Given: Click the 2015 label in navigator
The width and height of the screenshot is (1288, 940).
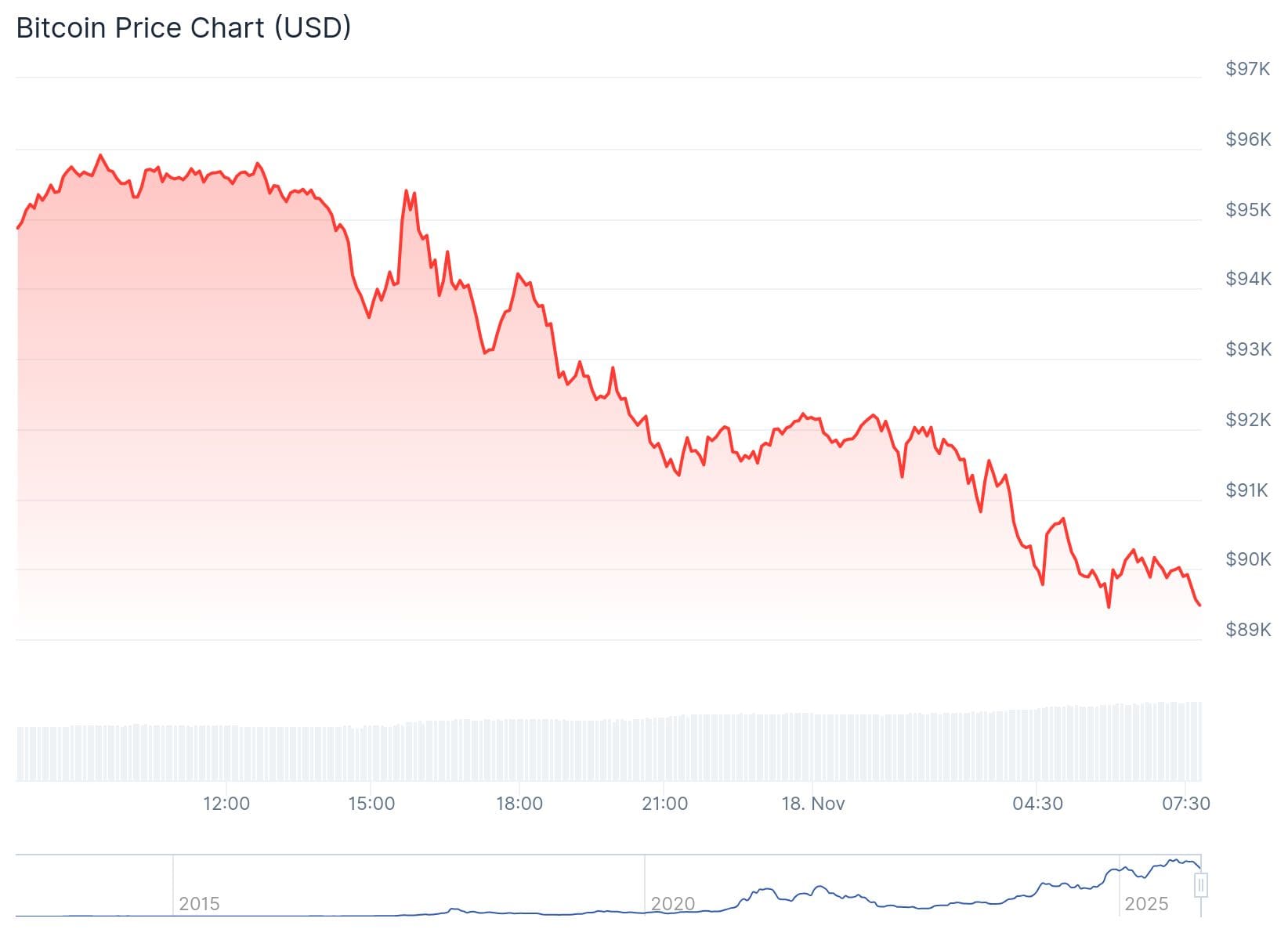Looking at the screenshot, I should point(199,904).
